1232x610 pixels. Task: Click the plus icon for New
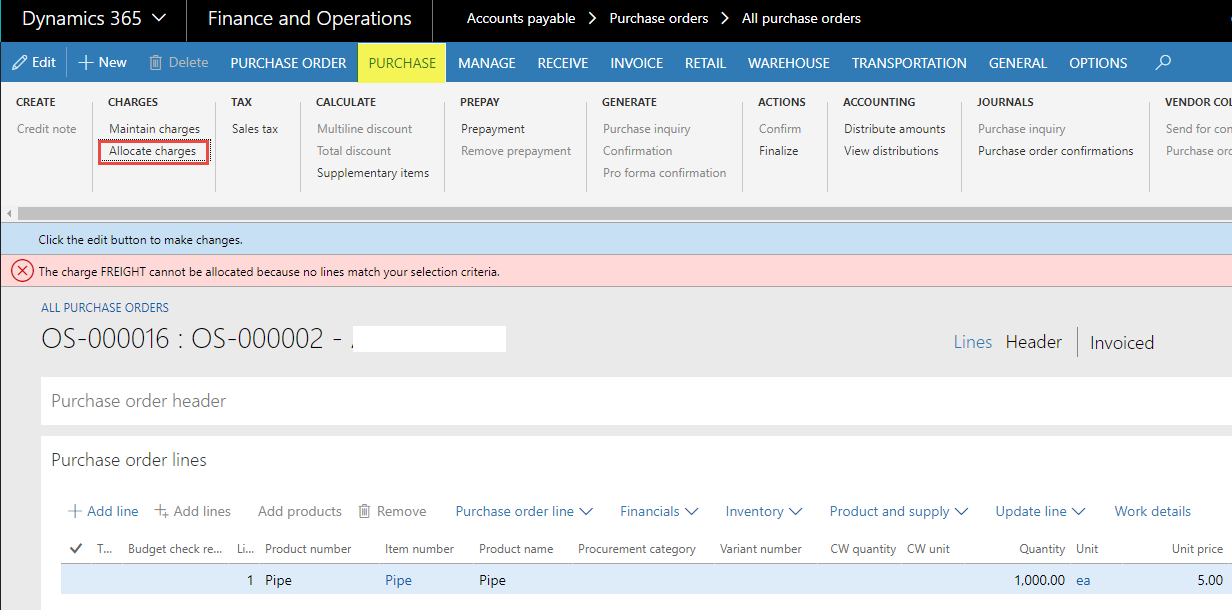(x=86, y=62)
